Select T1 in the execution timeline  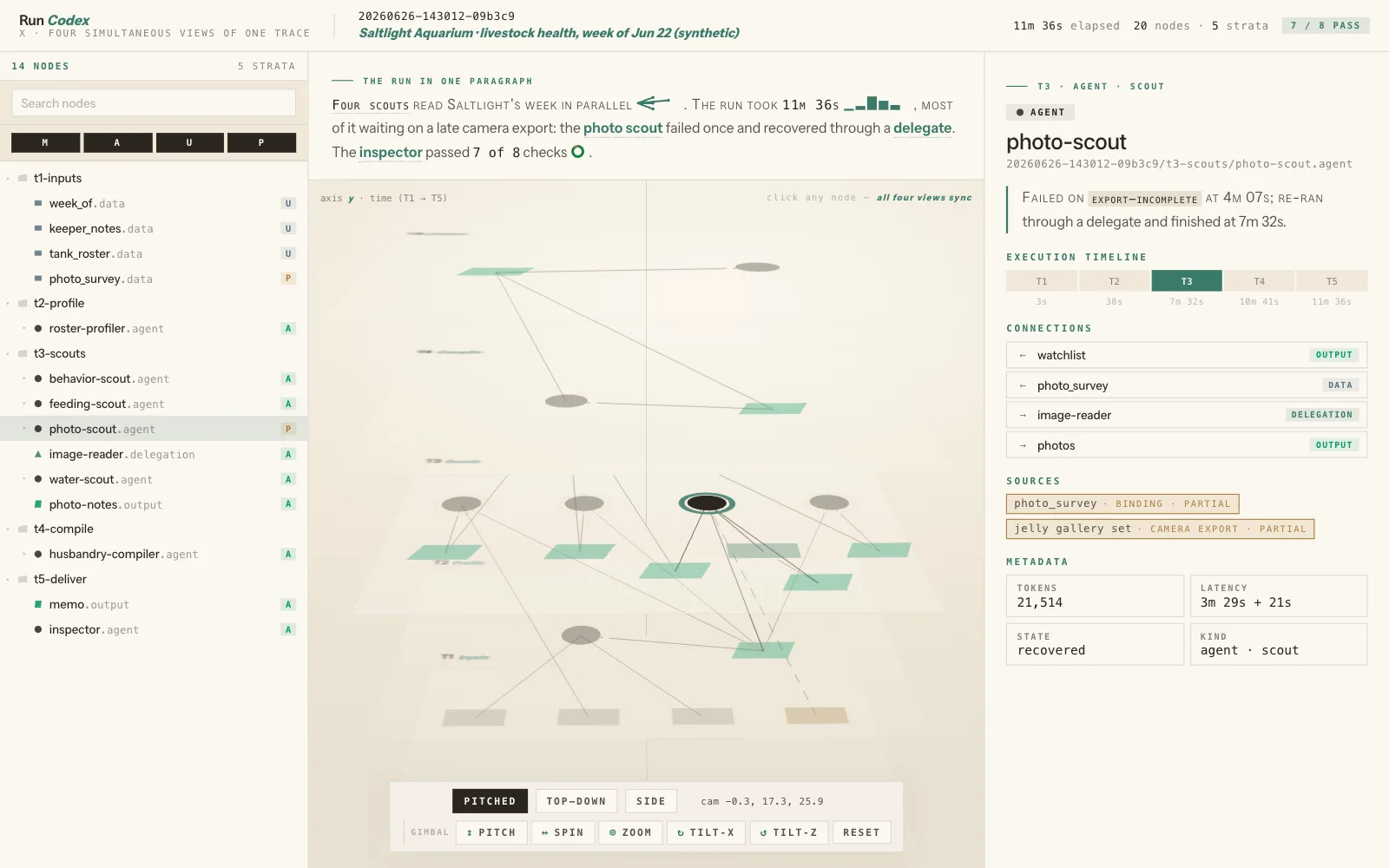(x=1042, y=281)
